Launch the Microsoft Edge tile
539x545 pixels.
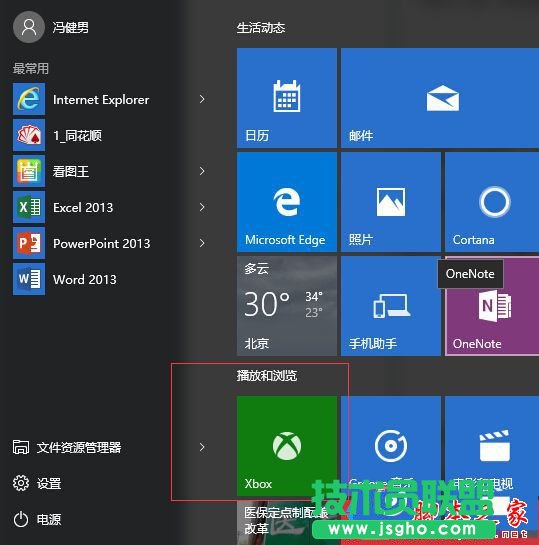click(x=287, y=202)
